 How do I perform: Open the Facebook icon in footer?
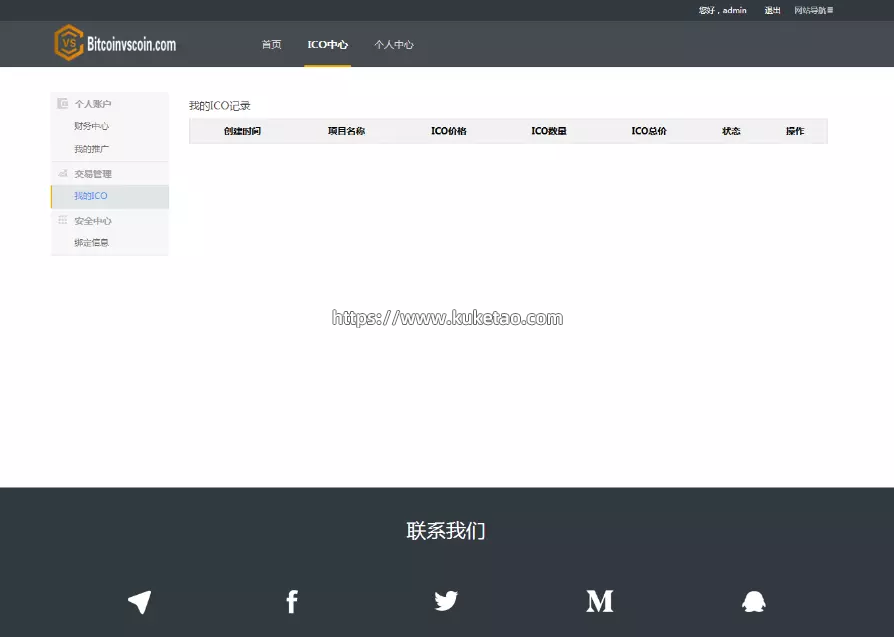coord(292,602)
